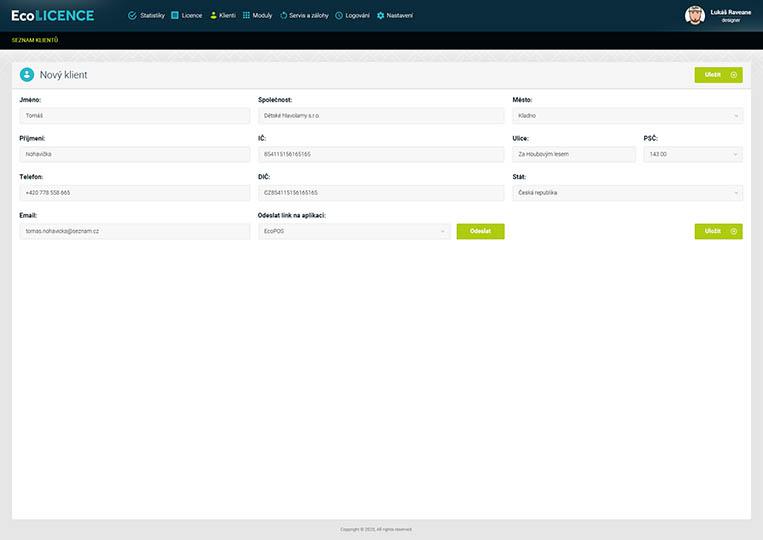
Task: Click the Statistiky checkmark icon
Action: [132, 16]
